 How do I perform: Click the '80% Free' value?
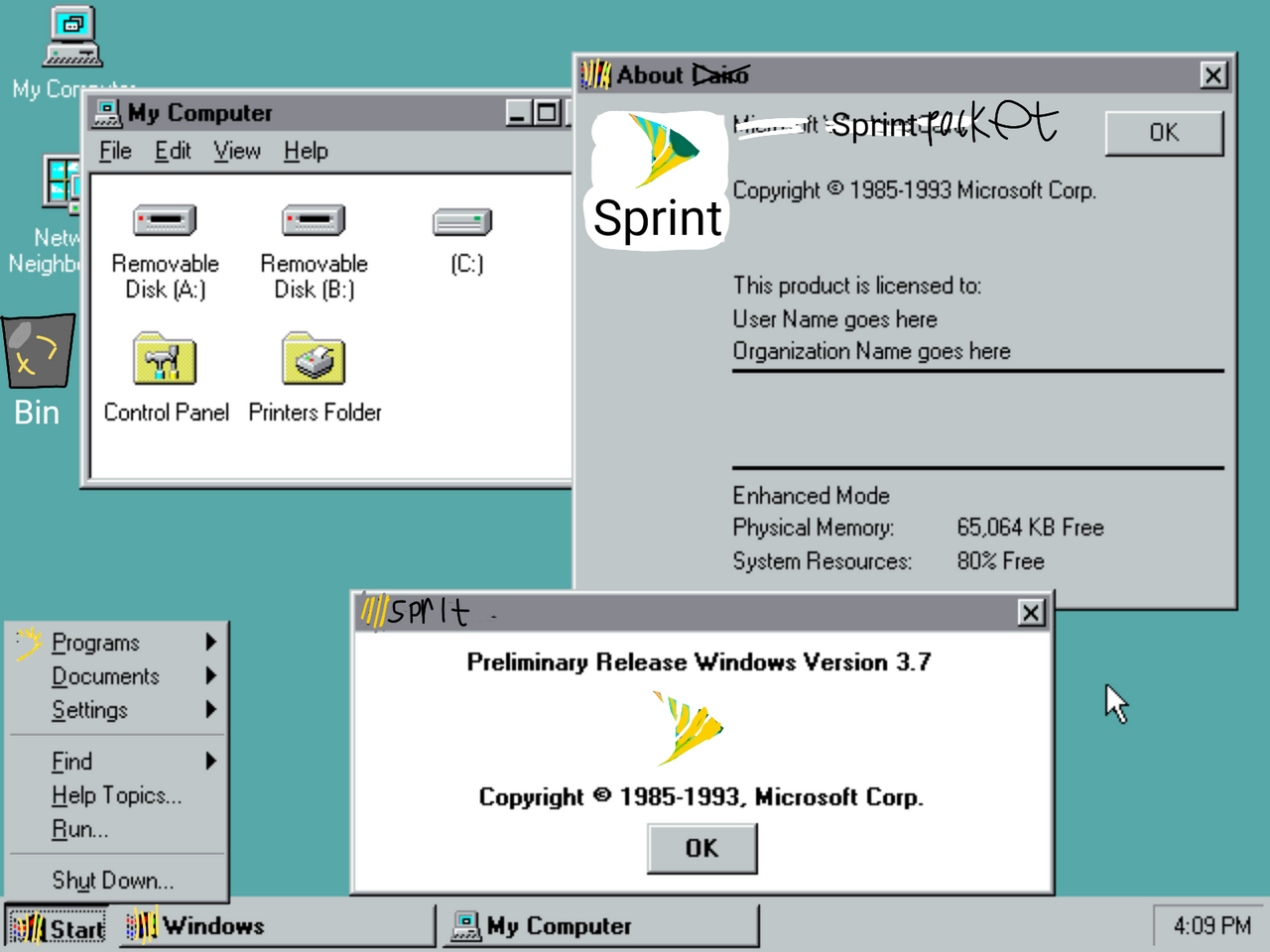(1000, 561)
